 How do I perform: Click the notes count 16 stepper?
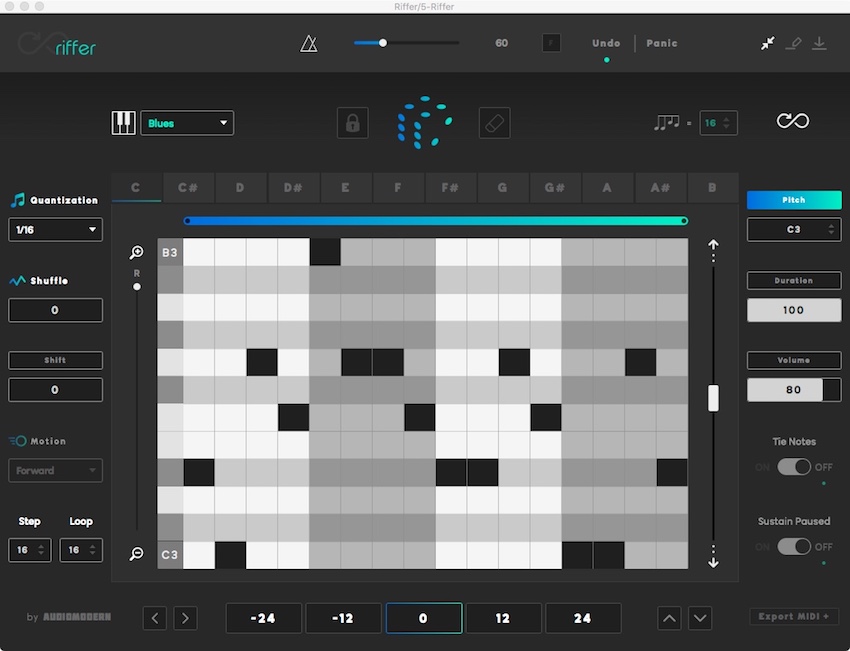[718, 123]
